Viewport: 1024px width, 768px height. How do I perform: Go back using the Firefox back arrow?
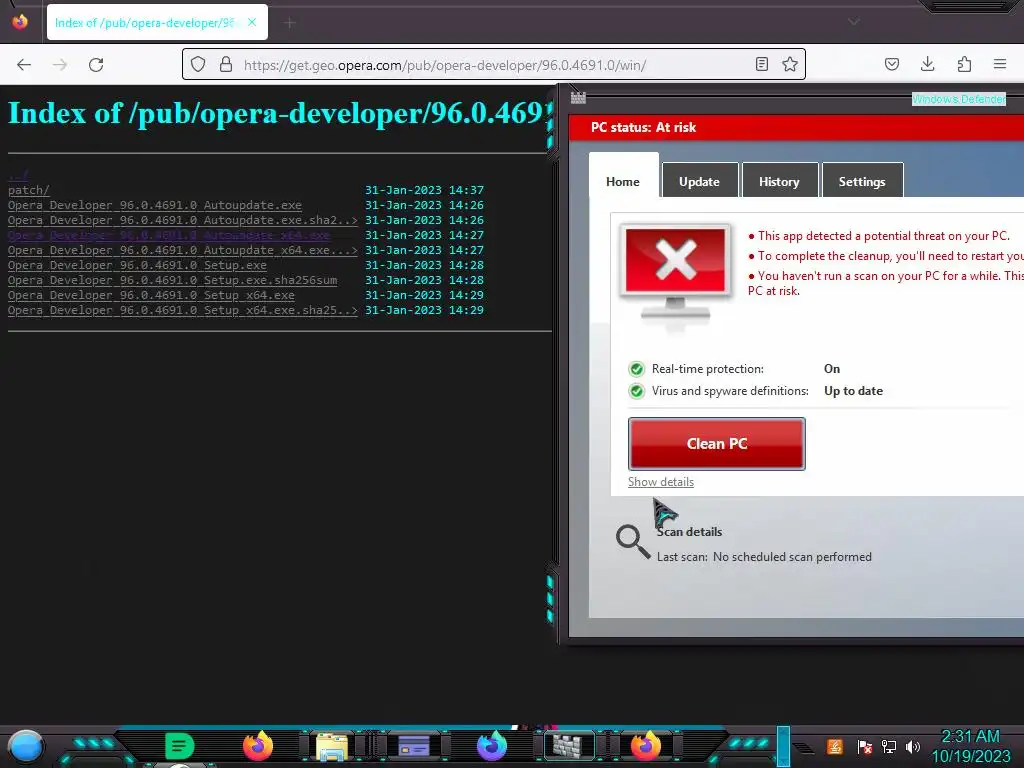click(24, 65)
